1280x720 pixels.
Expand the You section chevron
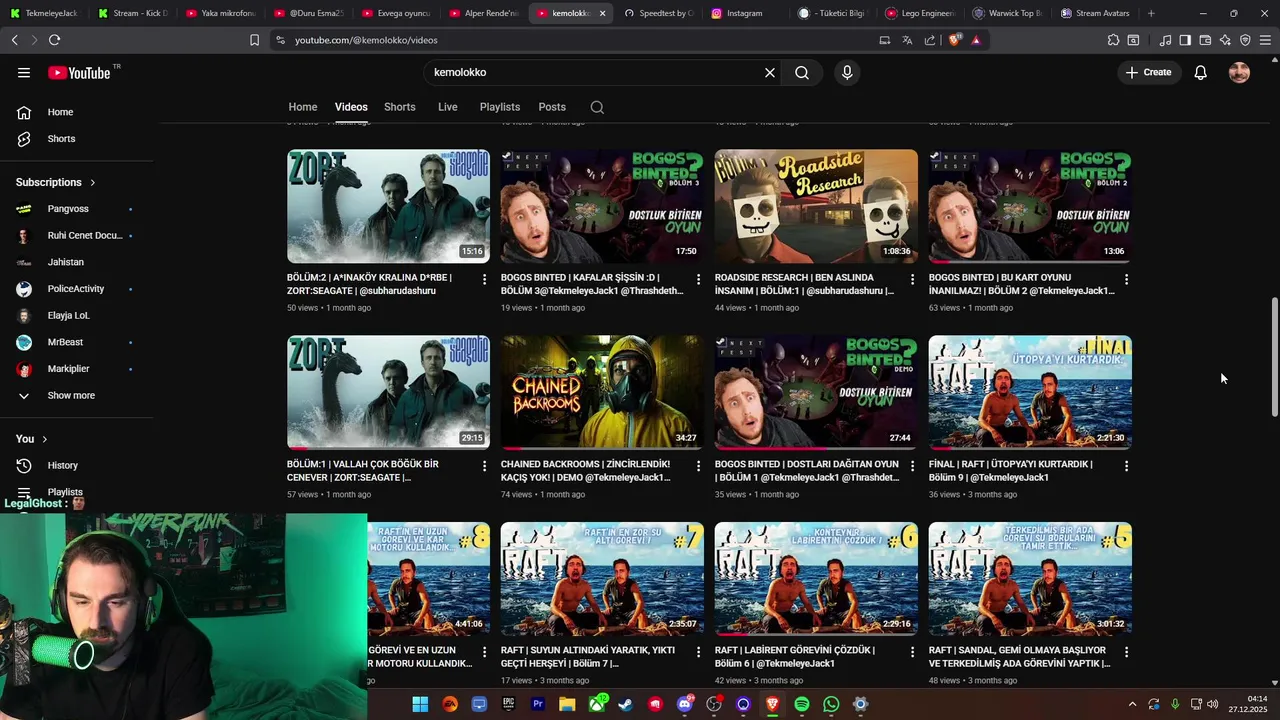pyautogui.click(x=45, y=439)
